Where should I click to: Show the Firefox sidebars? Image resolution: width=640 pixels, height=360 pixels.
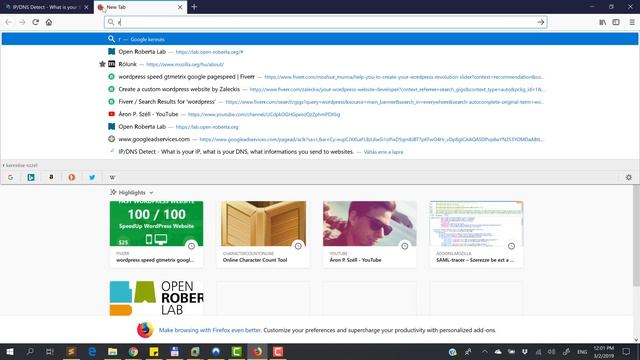[x=616, y=22]
